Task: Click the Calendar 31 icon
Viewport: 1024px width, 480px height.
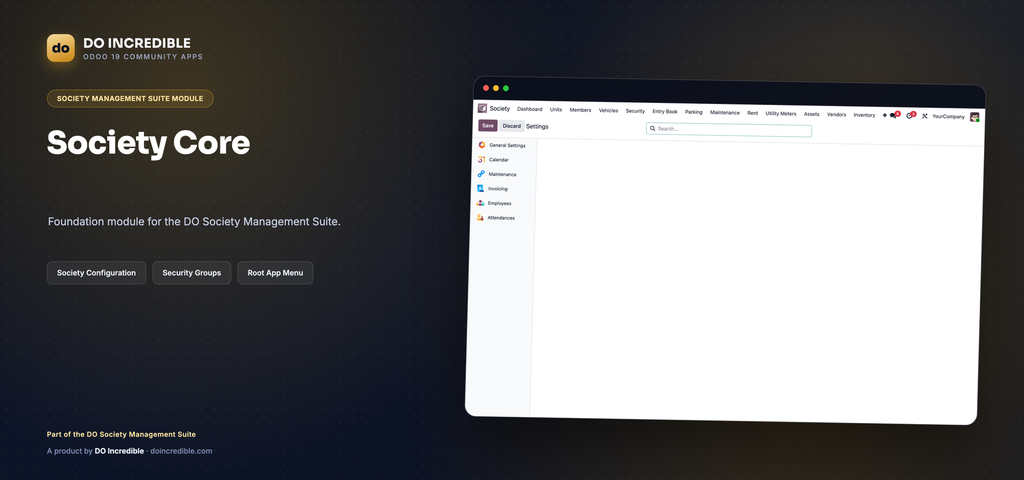Action: click(481, 159)
